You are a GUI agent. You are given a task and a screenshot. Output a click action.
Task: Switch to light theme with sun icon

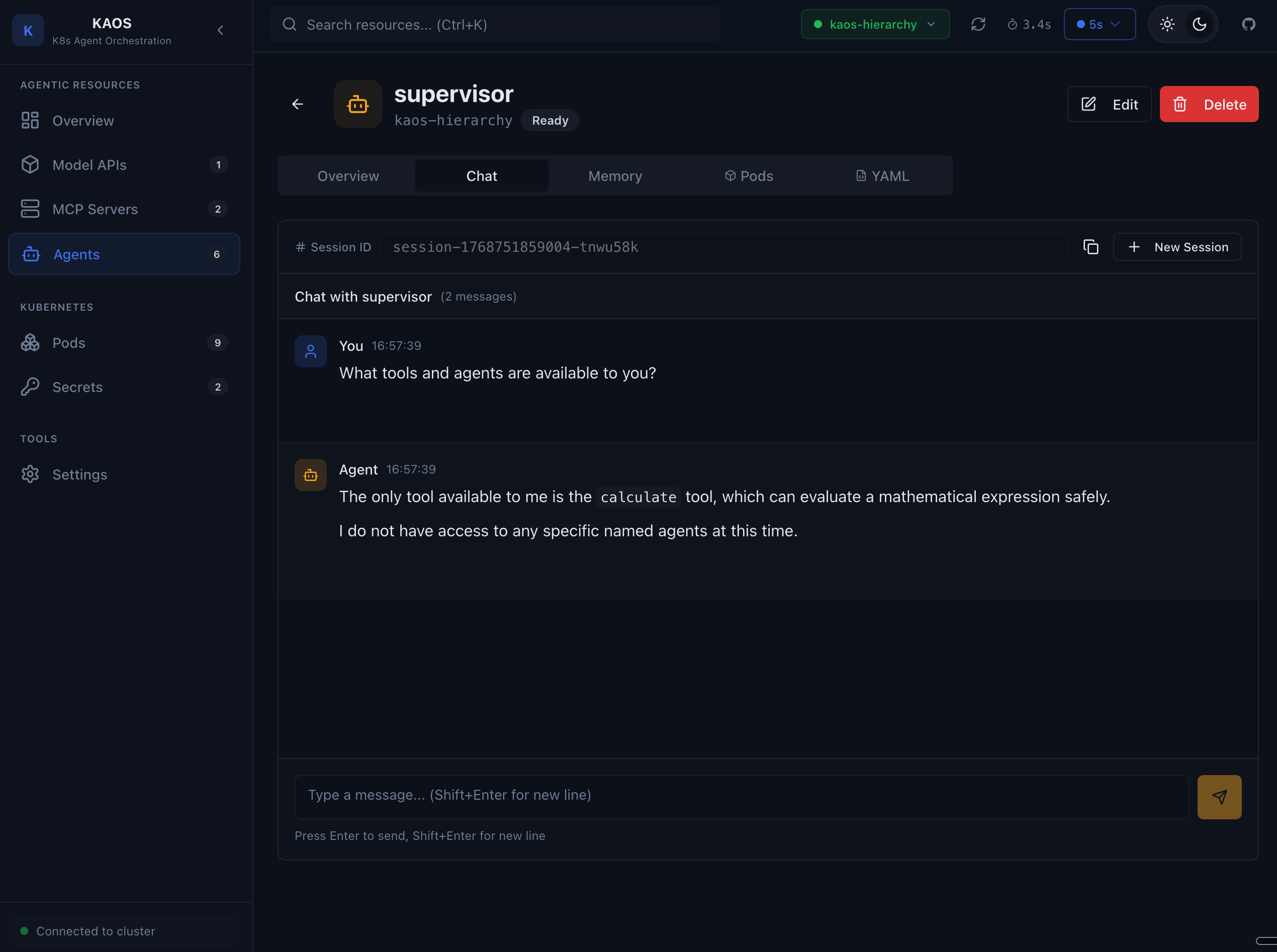coord(1167,24)
